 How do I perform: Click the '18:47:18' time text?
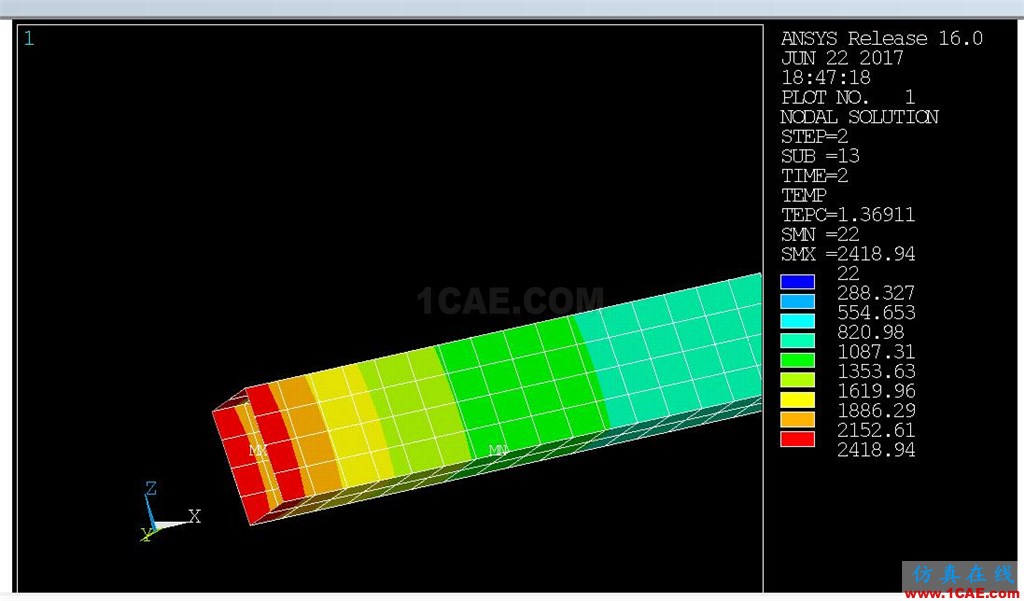(825, 78)
